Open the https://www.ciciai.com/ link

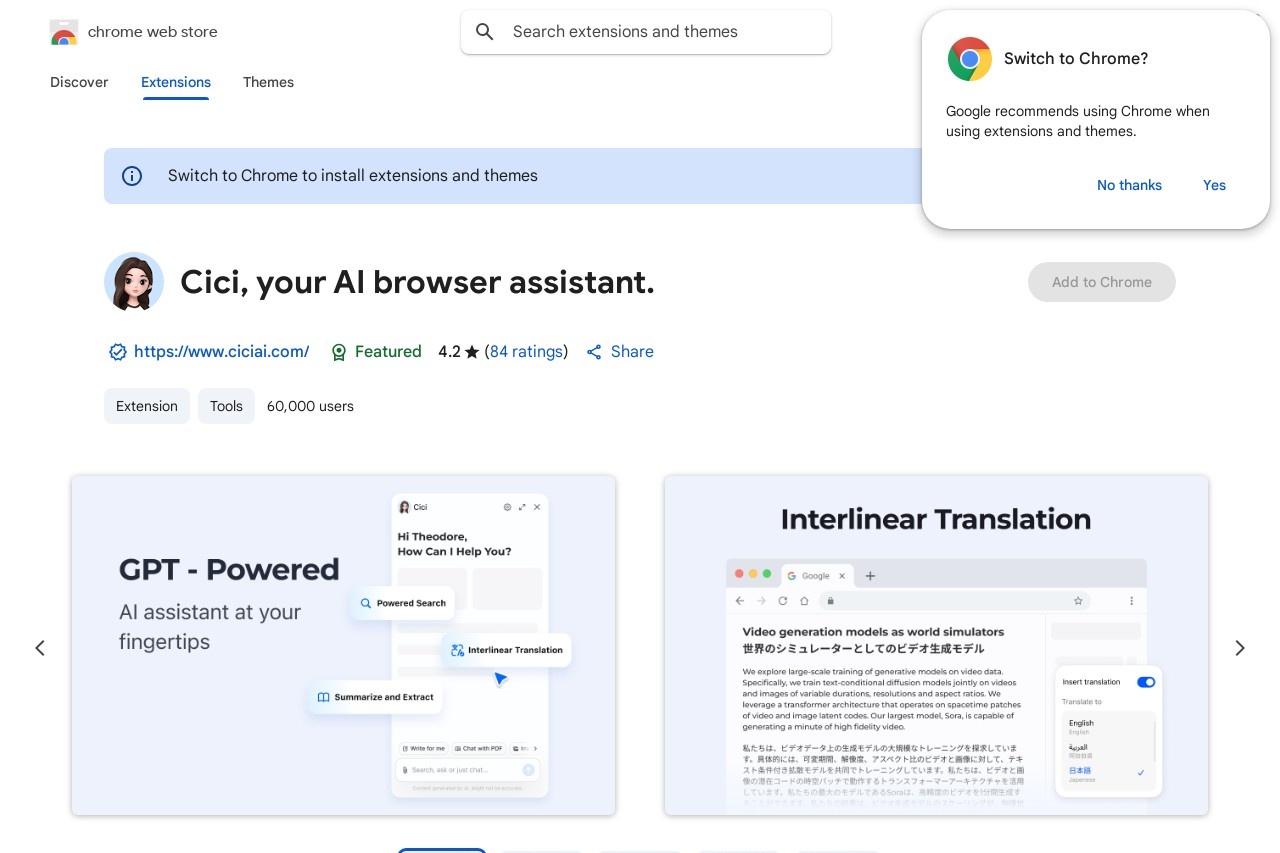coord(221,352)
